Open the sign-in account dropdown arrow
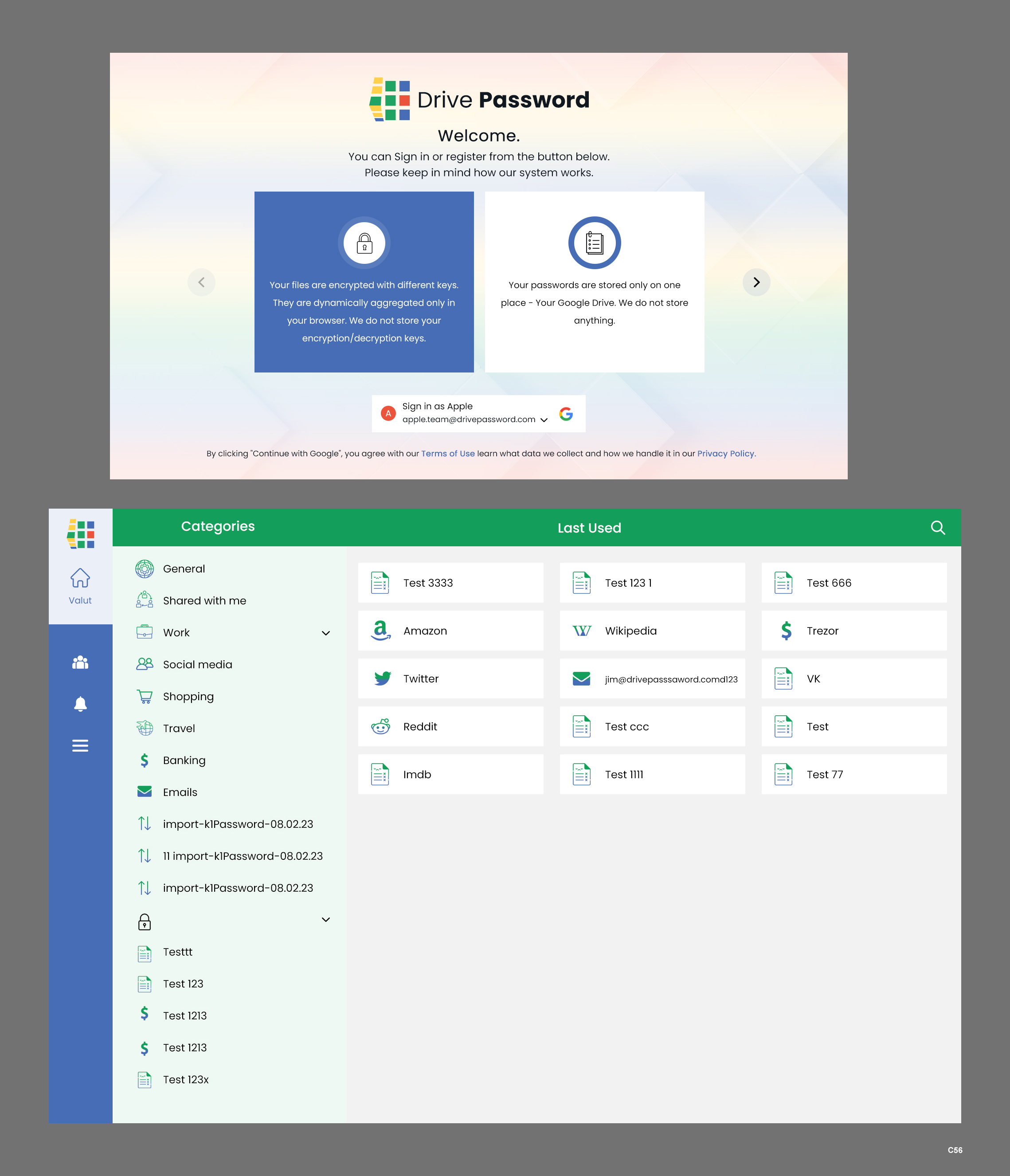This screenshot has height=1176, width=1010. pyautogui.click(x=544, y=420)
